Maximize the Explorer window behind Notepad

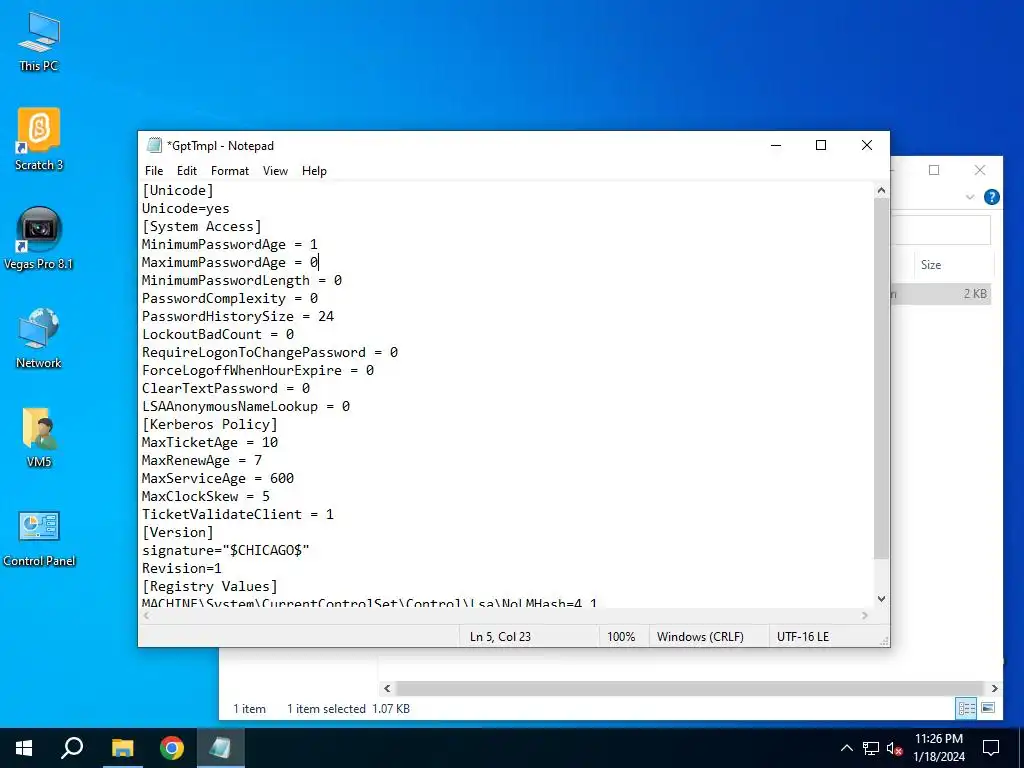[x=934, y=170]
